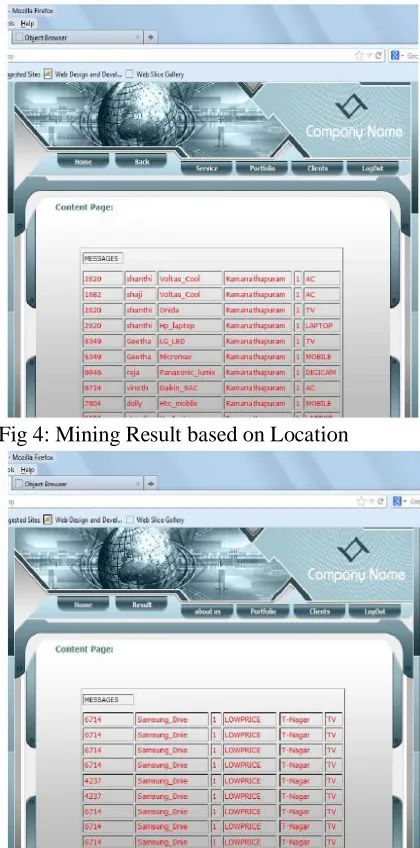The image size is (420, 848).
Task: Reload the page in bottom window
Action: [x=380, y=501]
